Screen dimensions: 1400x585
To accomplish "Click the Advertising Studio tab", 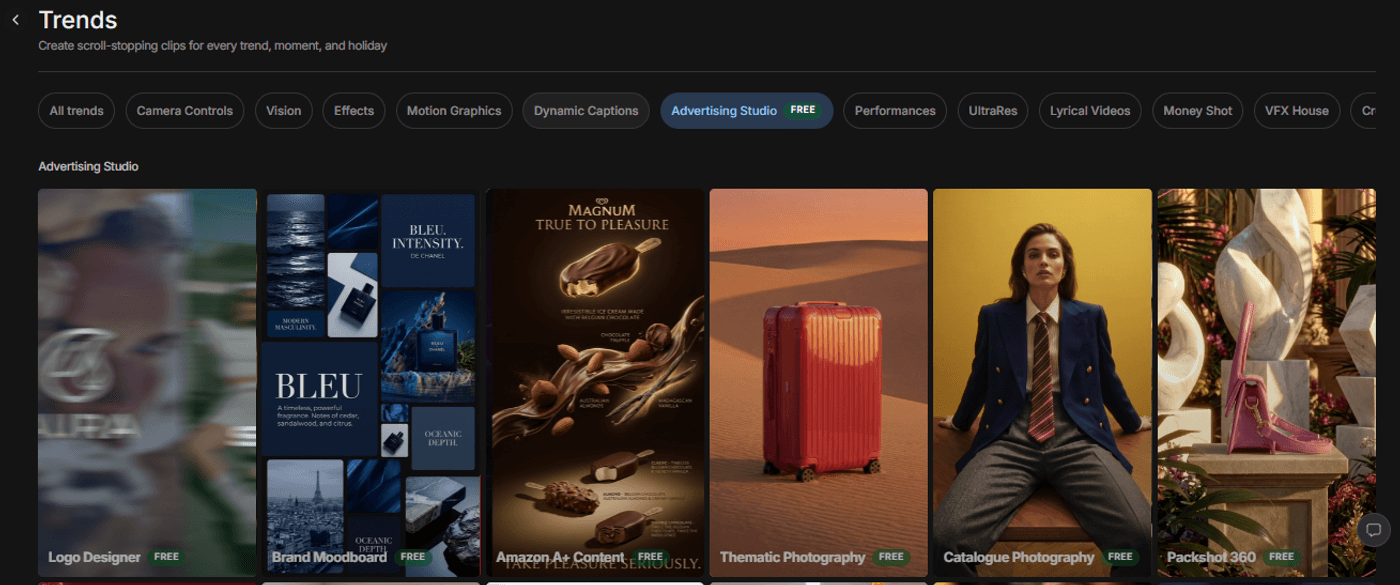I will tap(745, 111).
